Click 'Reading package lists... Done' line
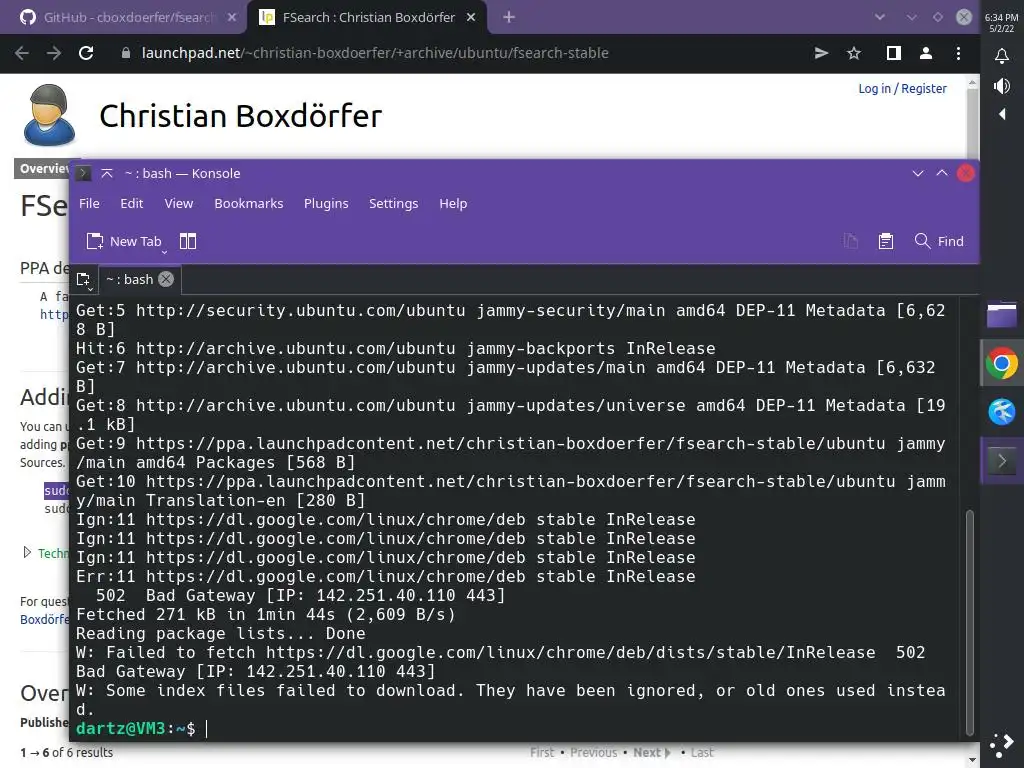Viewport: 1024px width, 768px height. click(x=221, y=633)
